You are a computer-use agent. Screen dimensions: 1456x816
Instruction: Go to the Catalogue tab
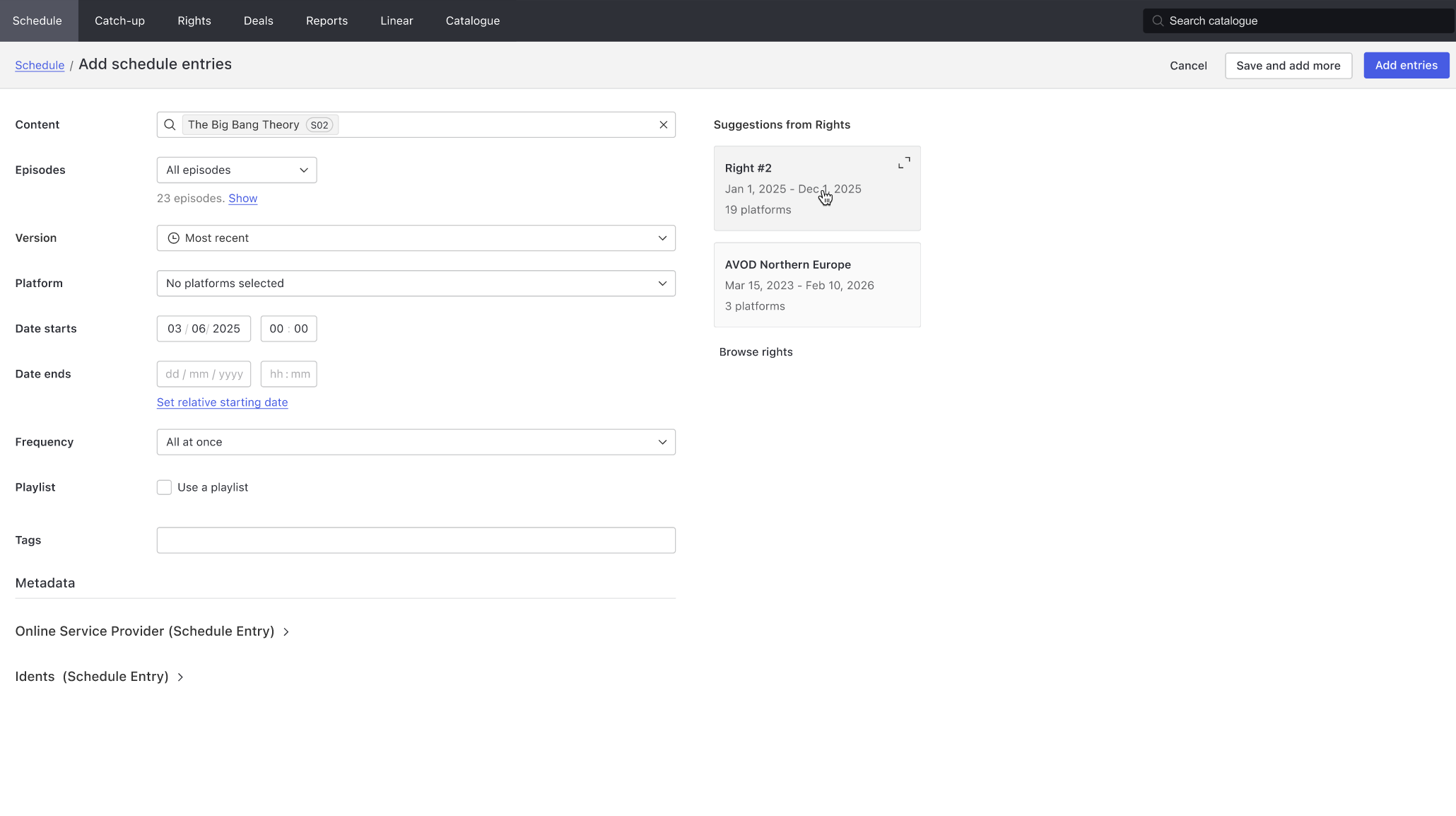[472, 21]
